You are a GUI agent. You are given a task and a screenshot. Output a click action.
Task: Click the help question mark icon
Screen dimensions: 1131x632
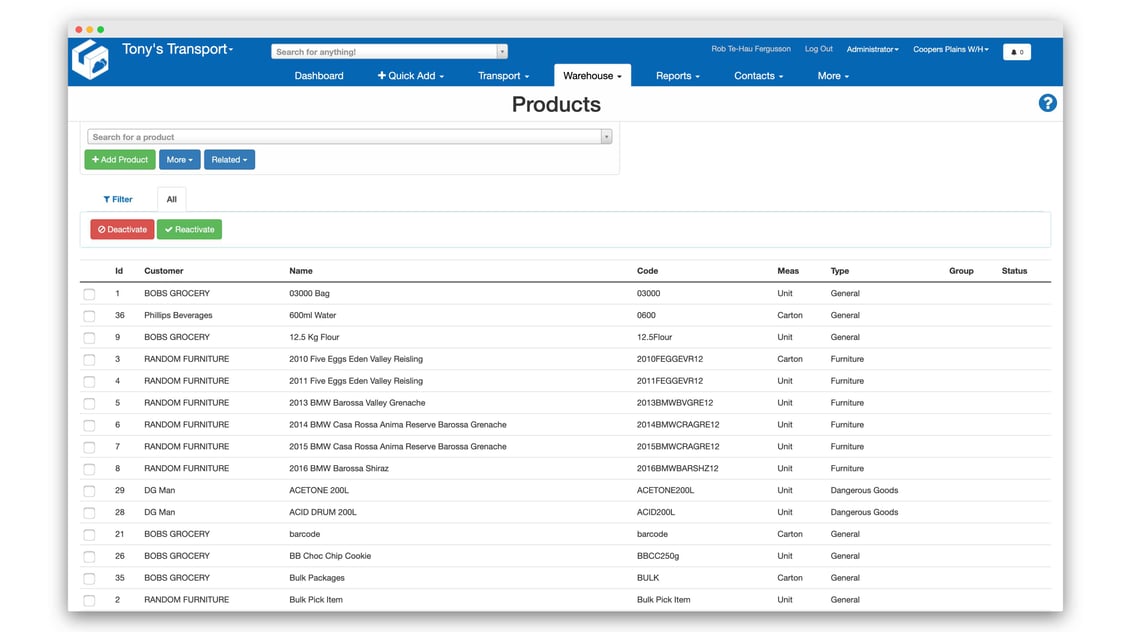1047,102
